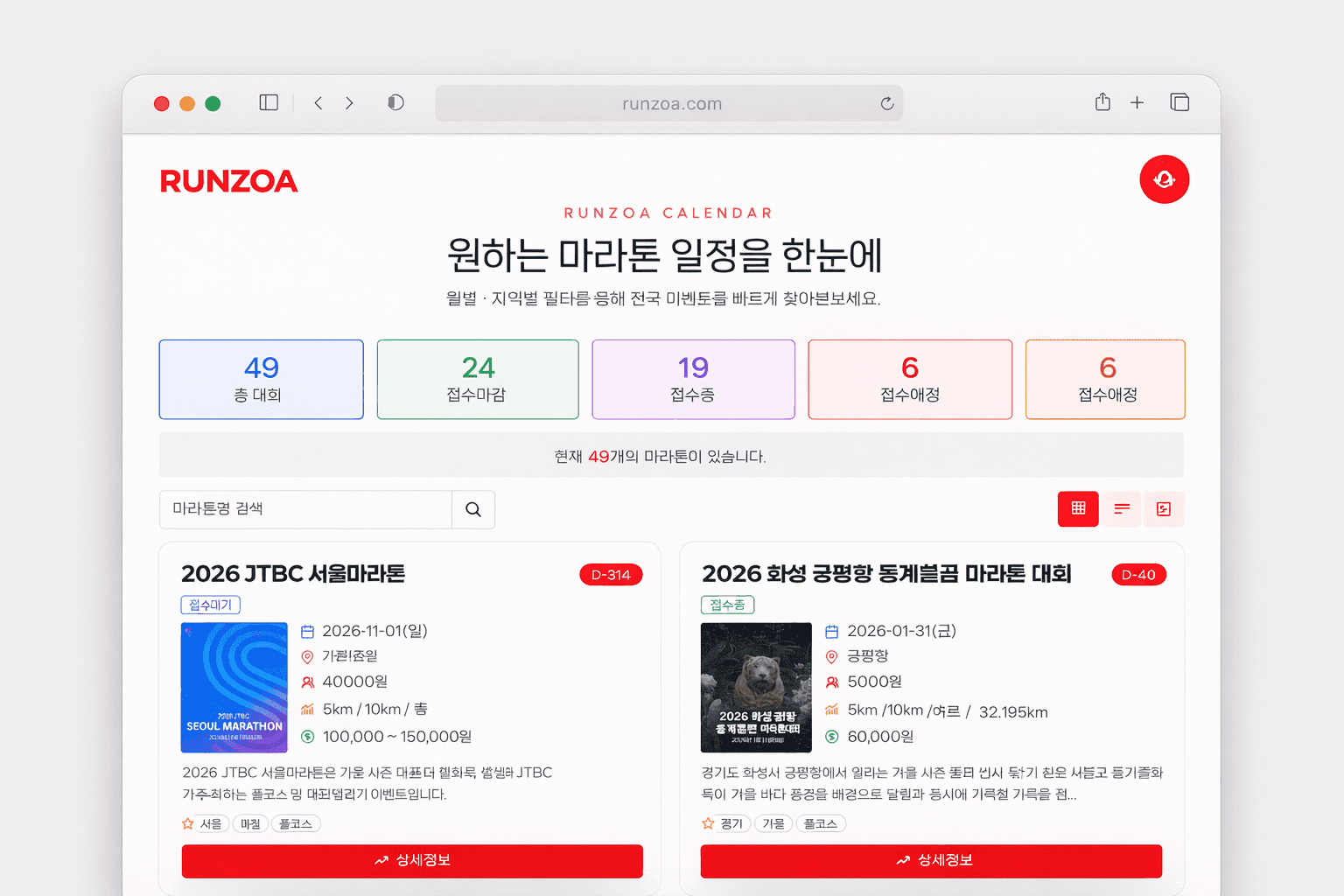The width and height of the screenshot is (1344, 896).
Task: Click the RUNZOA logo
Action: coord(228,180)
